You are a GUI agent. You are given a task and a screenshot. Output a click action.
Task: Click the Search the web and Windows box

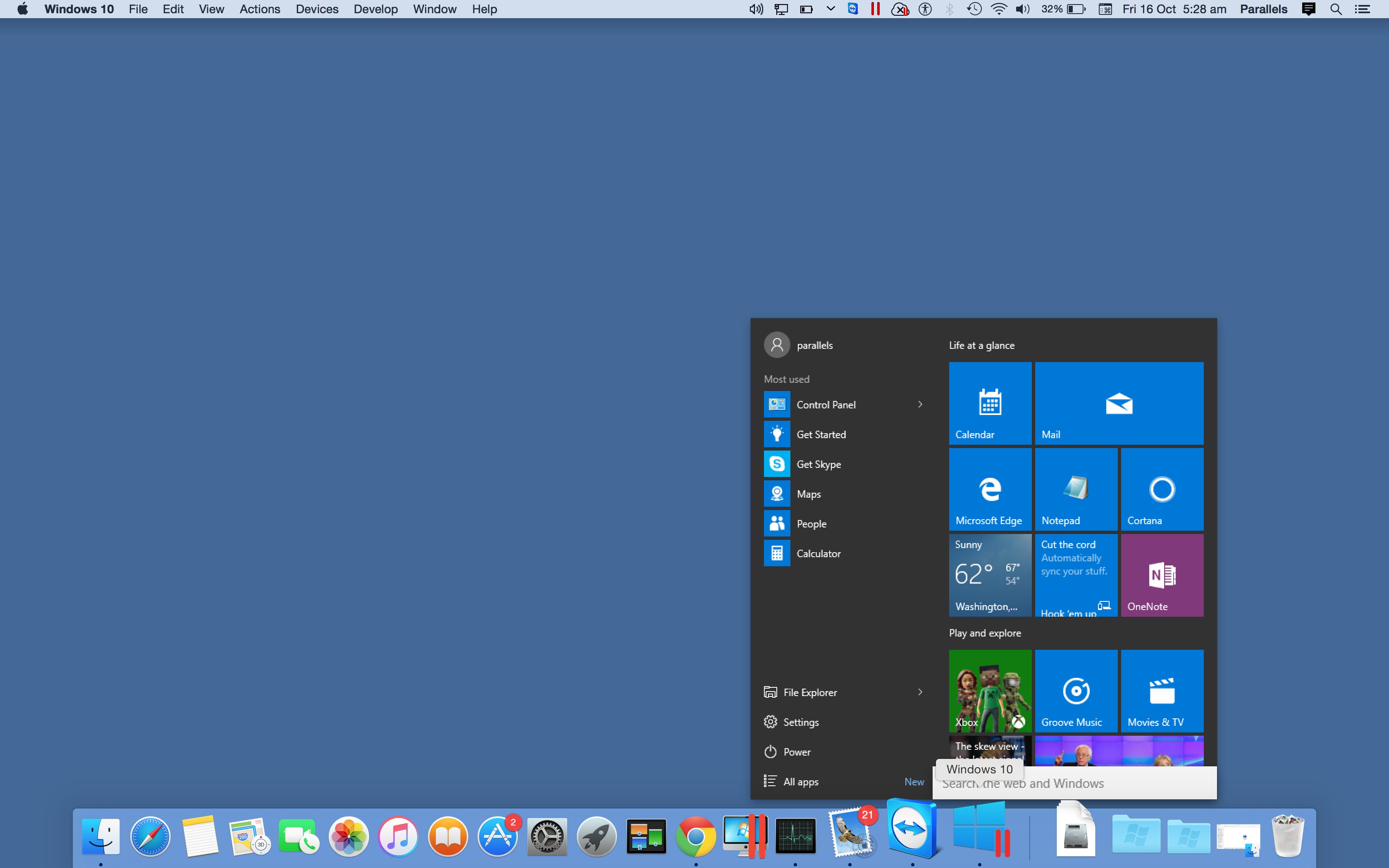point(1074,784)
